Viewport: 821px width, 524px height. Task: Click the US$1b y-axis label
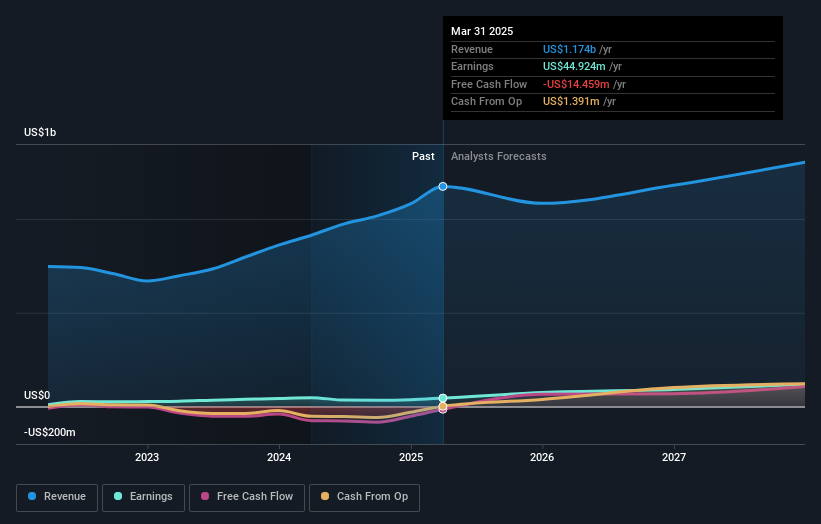[x=40, y=132]
